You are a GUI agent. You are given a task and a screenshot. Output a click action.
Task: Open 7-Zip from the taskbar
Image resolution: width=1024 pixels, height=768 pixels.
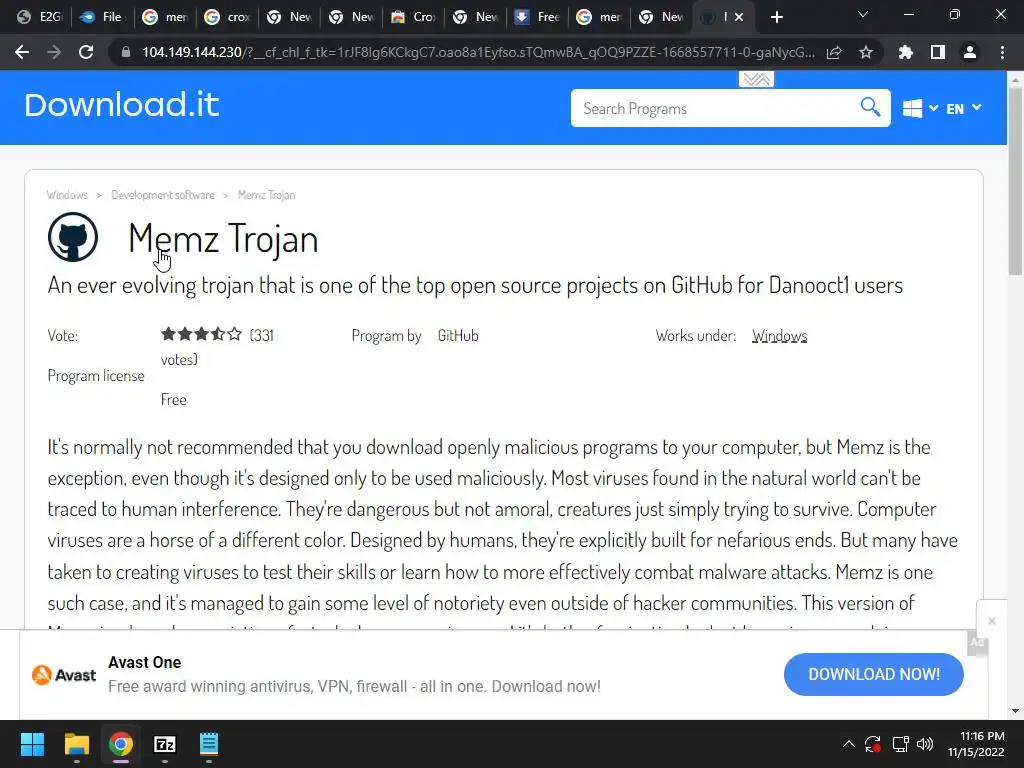(x=165, y=744)
